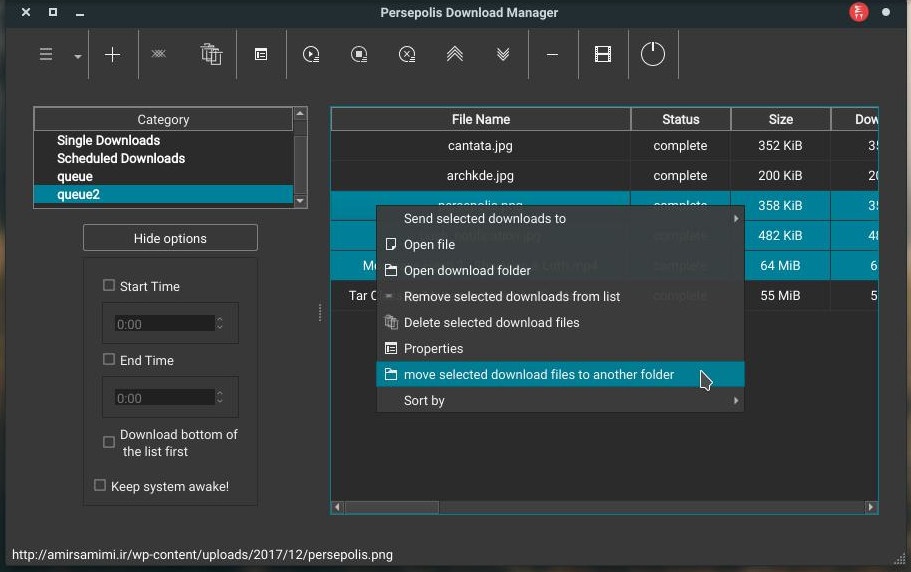Expand the Sort by submenu
Viewport: 911px width, 572px height.
(x=560, y=401)
